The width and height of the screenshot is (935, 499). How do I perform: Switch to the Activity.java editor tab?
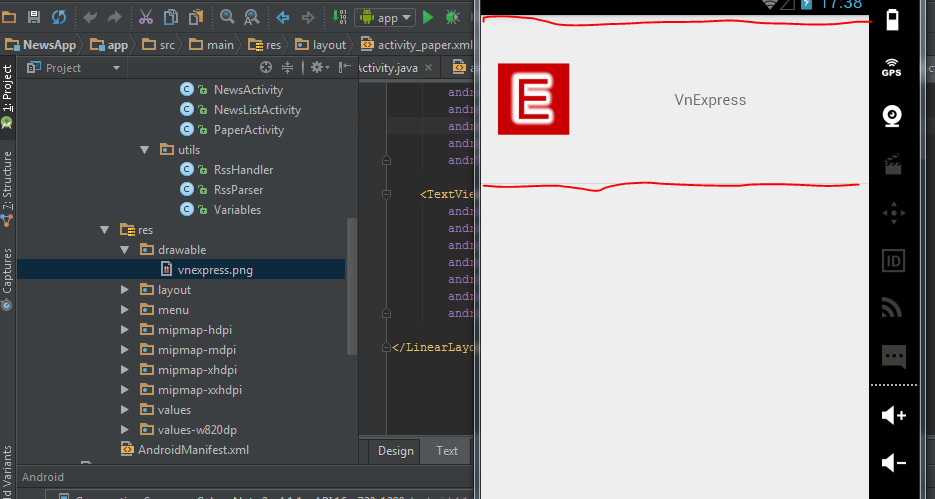(388, 68)
